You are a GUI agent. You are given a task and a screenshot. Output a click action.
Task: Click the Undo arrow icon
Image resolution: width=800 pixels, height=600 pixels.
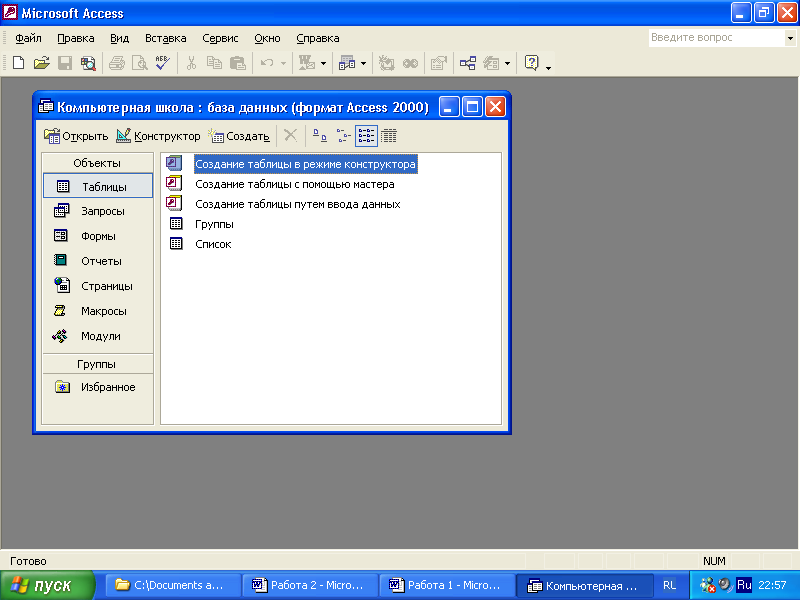267,63
